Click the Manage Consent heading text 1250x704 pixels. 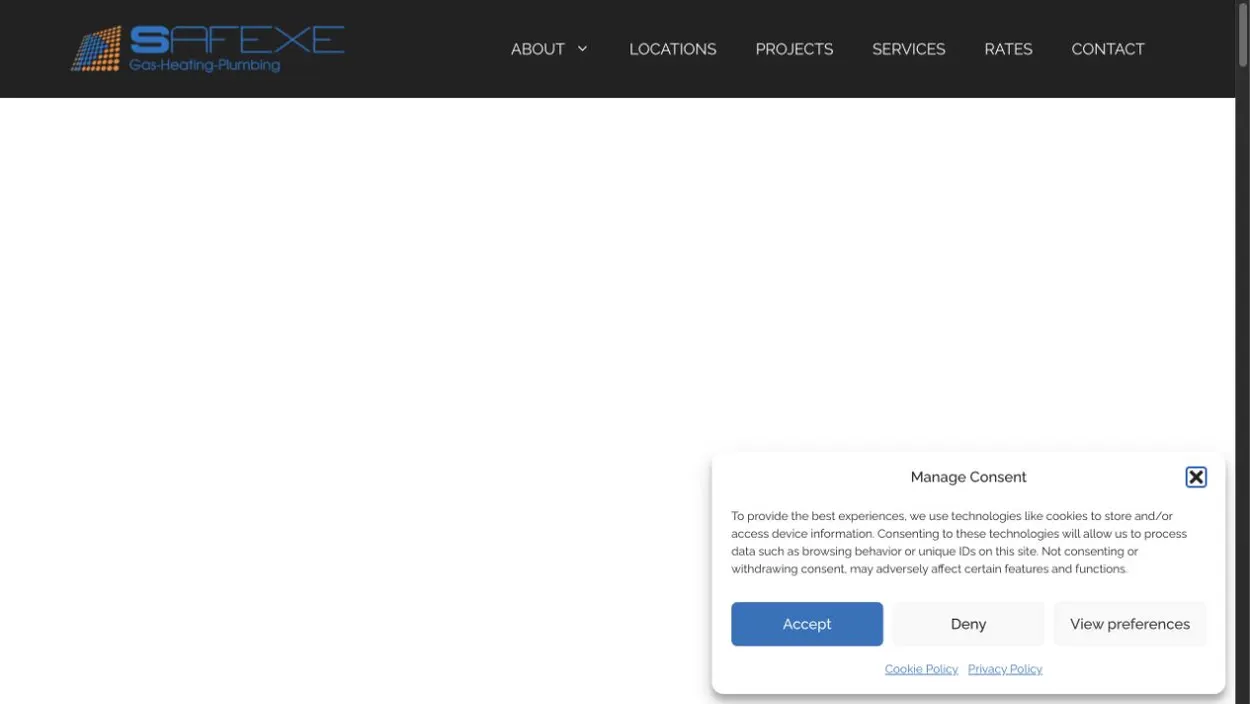pyautogui.click(x=968, y=477)
